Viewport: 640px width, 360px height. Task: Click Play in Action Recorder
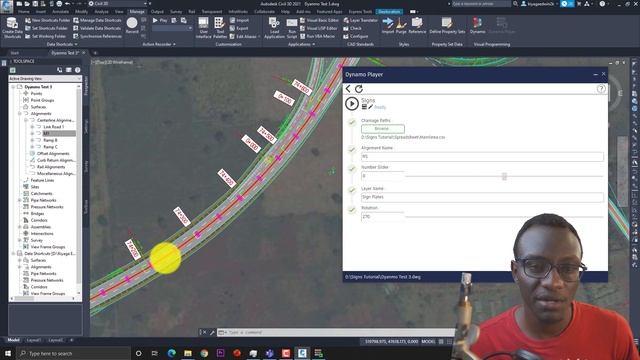click(160, 20)
